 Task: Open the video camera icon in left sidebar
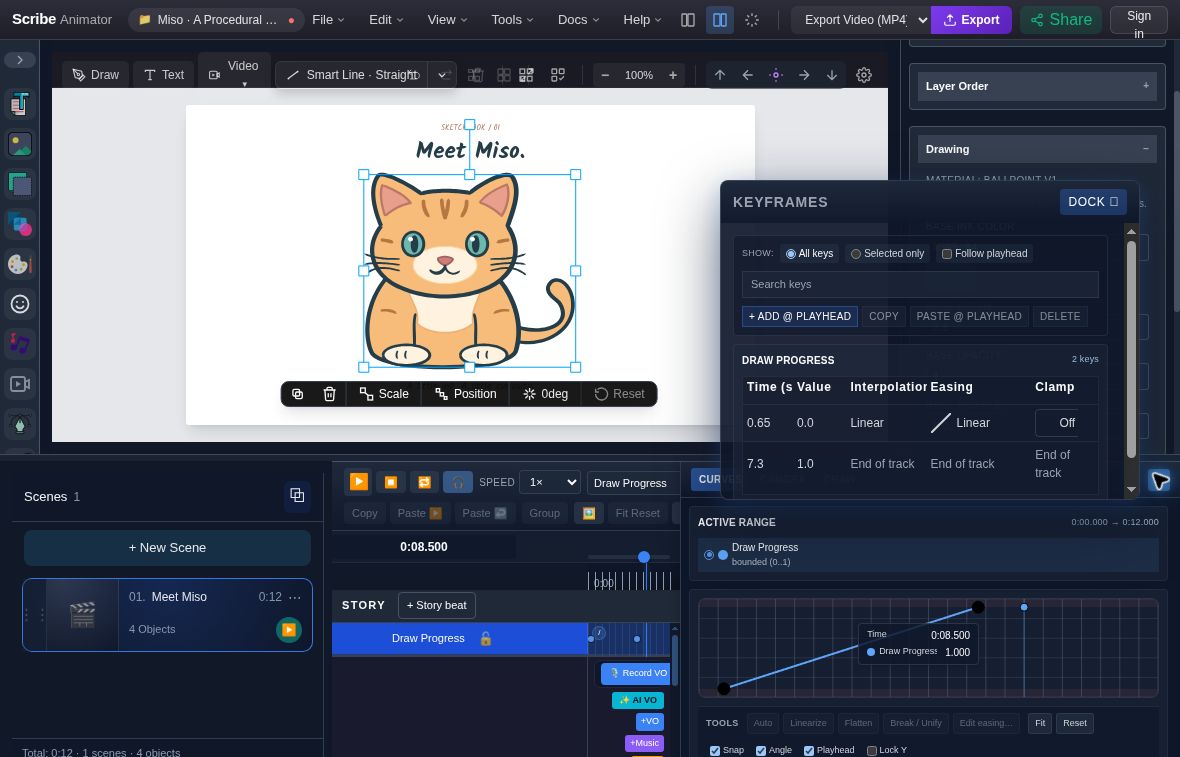pos(20,384)
